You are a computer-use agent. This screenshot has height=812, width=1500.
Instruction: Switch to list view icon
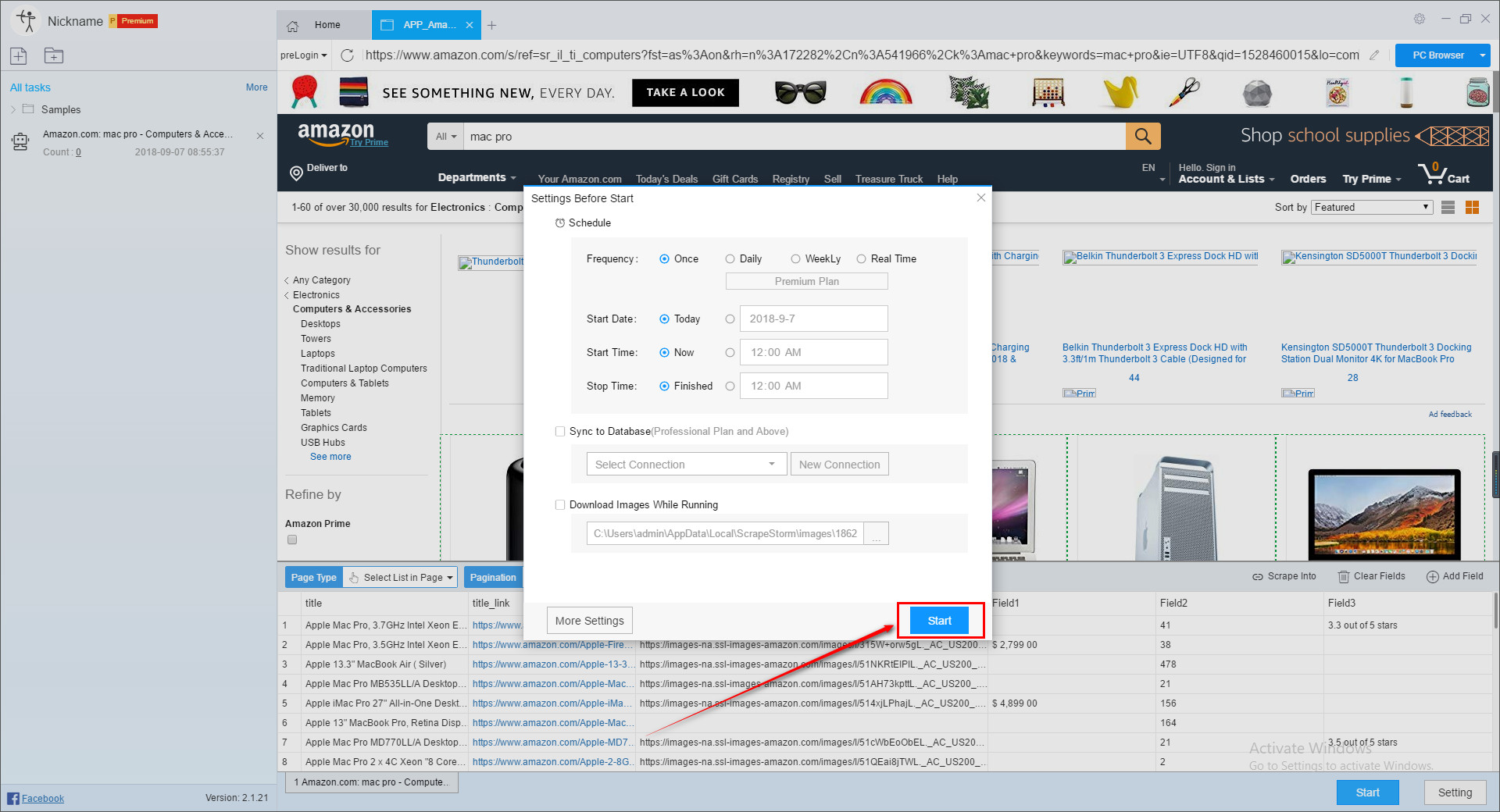pos(1448,207)
